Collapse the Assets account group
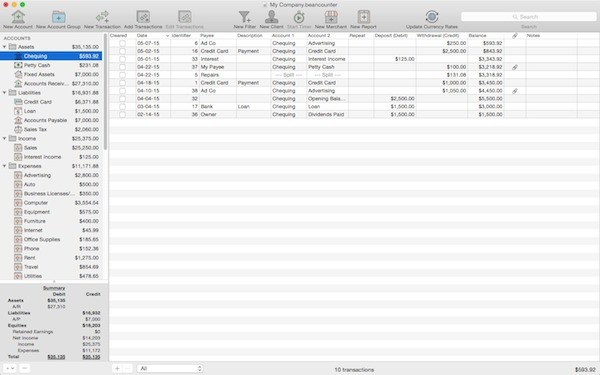600x375 pixels. point(5,47)
